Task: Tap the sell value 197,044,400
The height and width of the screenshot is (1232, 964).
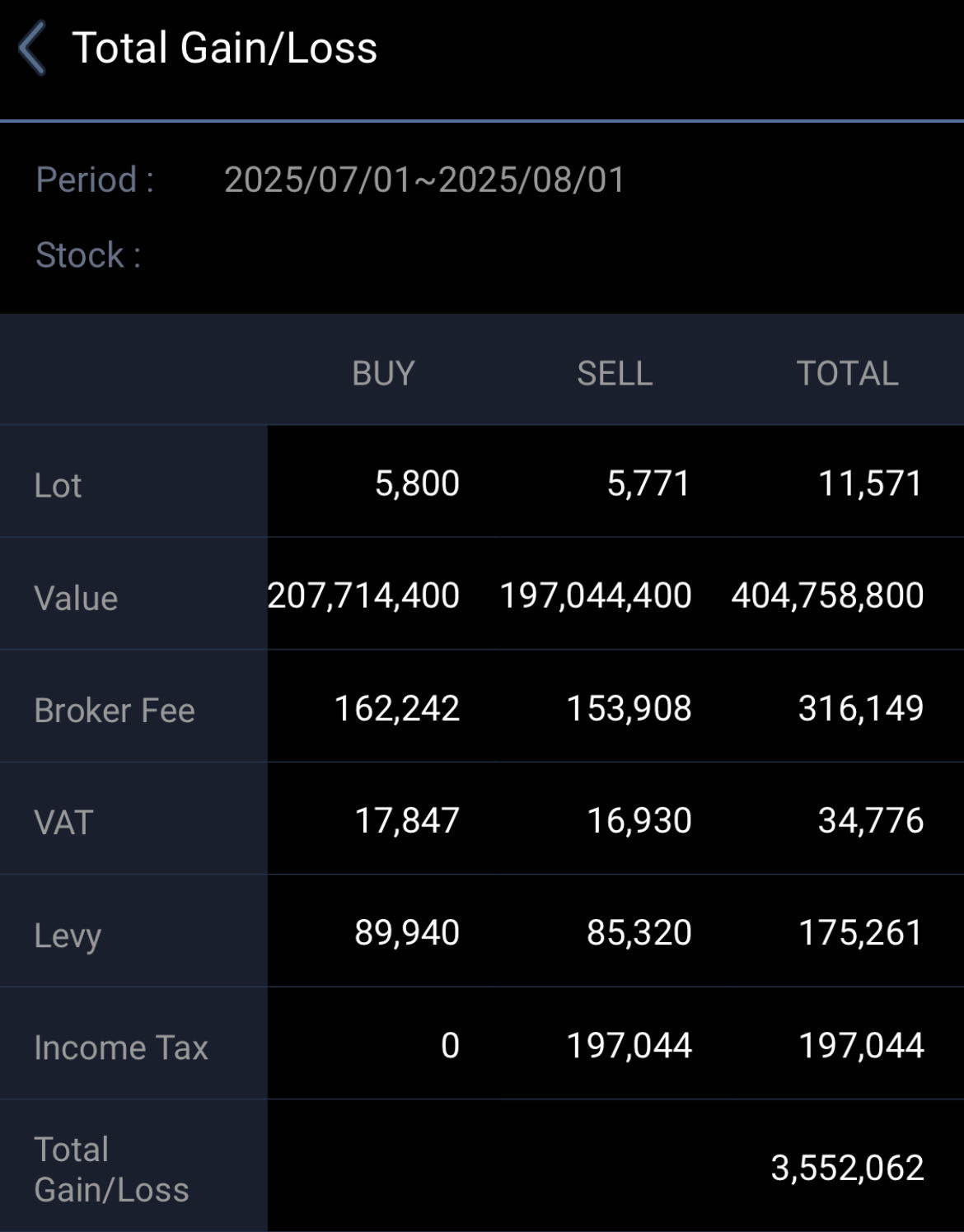Action: click(596, 595)
